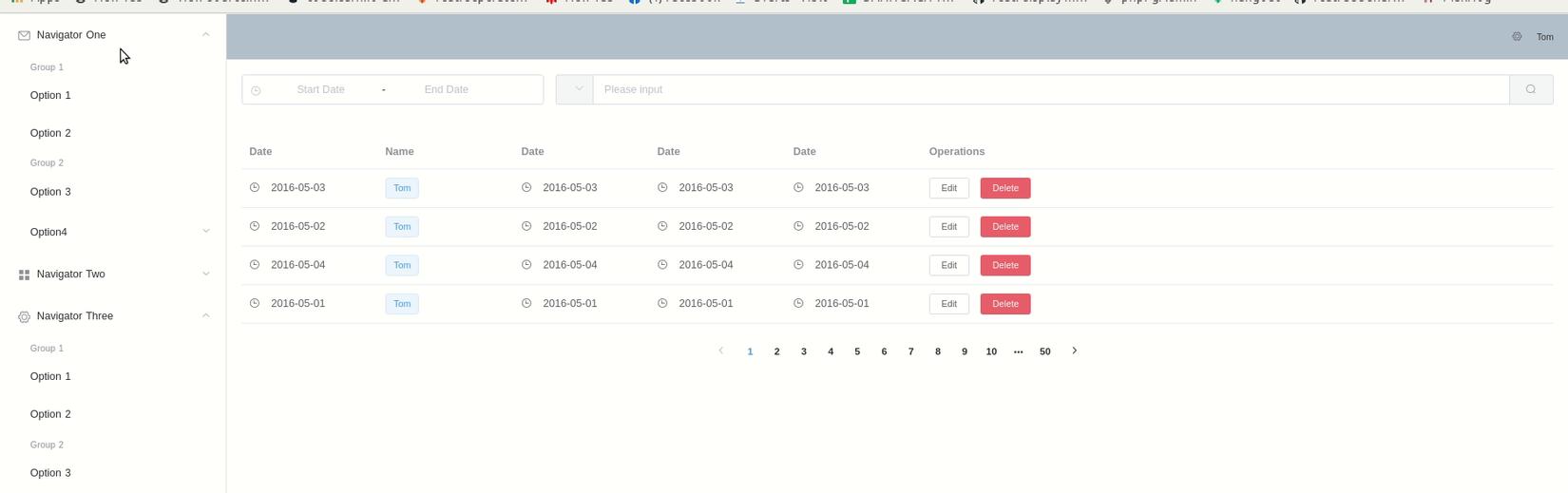Go to page 2
Viewport: 1568px width, 493px height.
pos(776,351)
